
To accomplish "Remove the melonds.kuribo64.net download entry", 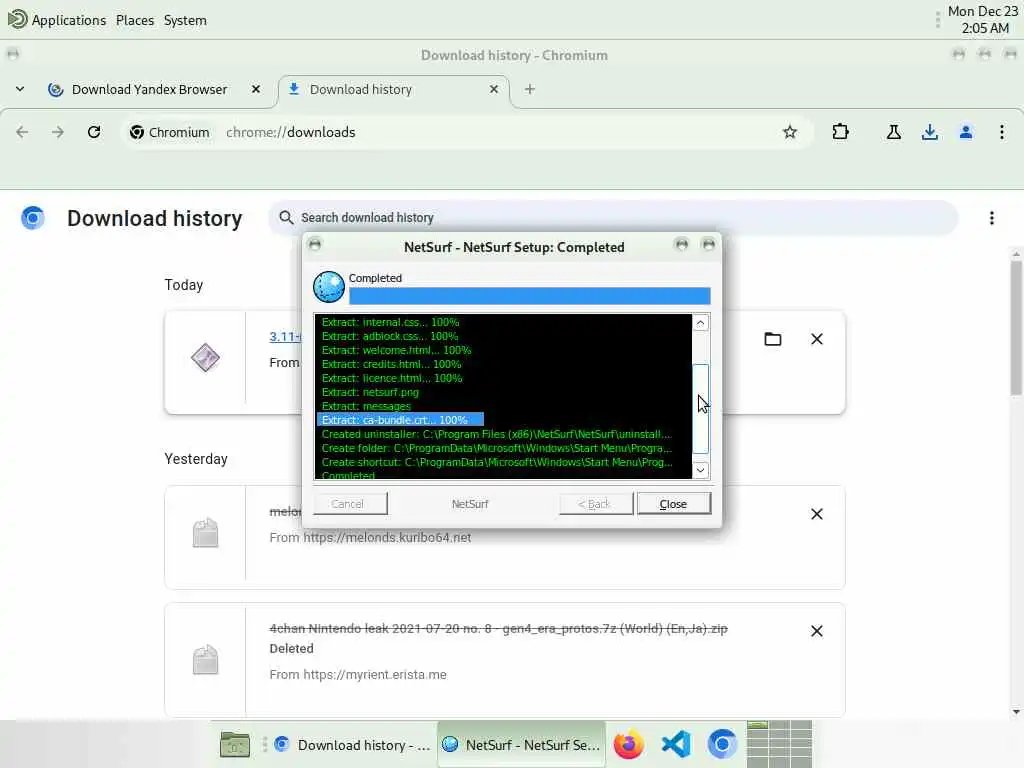I will [816, 514].
